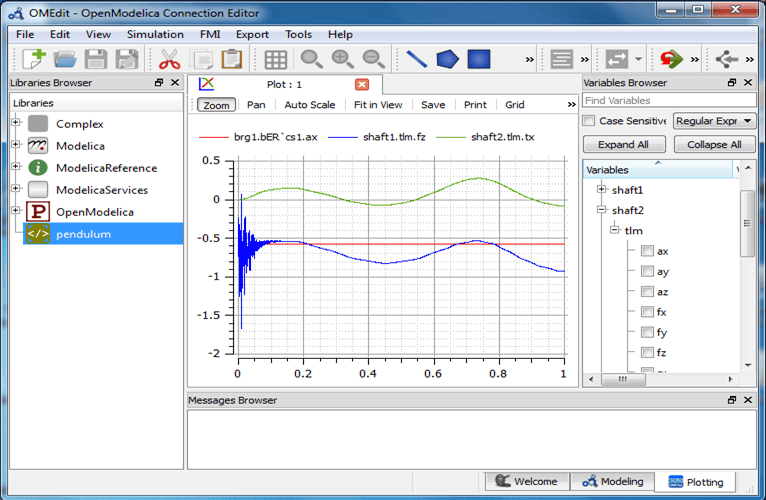Close the Libraries Browser panel
The height and width of the screenshot is (500, 766).
point(175,83)
